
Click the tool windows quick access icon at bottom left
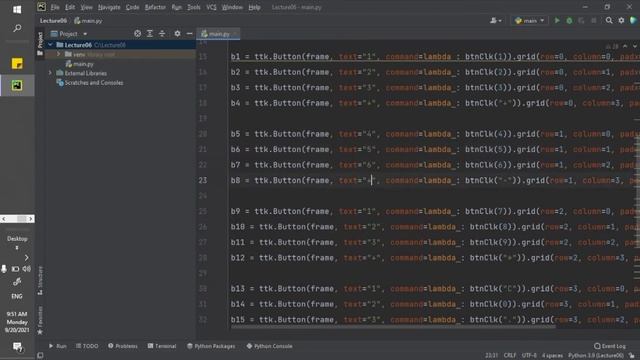coord(40,356)
